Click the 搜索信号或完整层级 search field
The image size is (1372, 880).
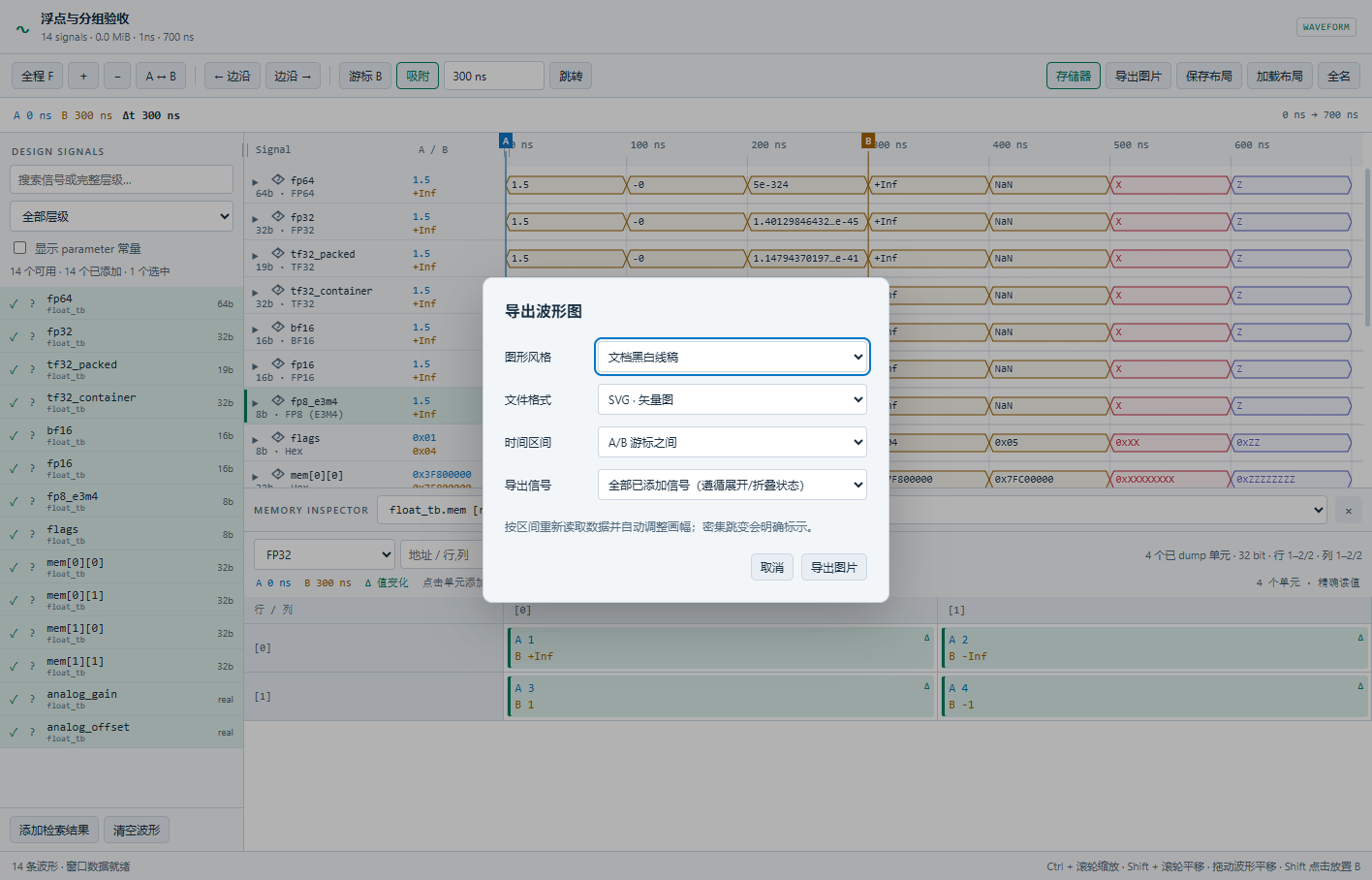(121, 179)
